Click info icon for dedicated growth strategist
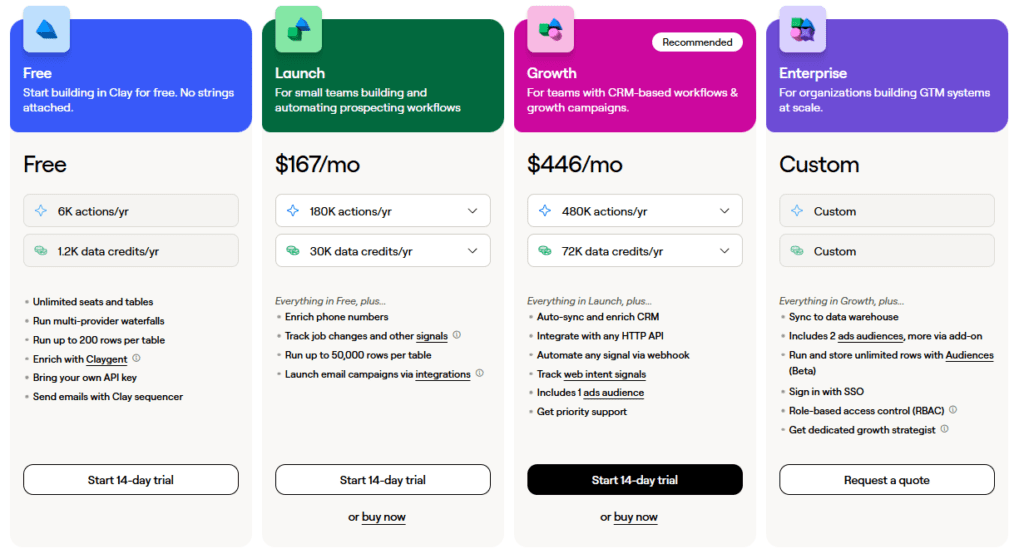 click(x=945, y=429)
